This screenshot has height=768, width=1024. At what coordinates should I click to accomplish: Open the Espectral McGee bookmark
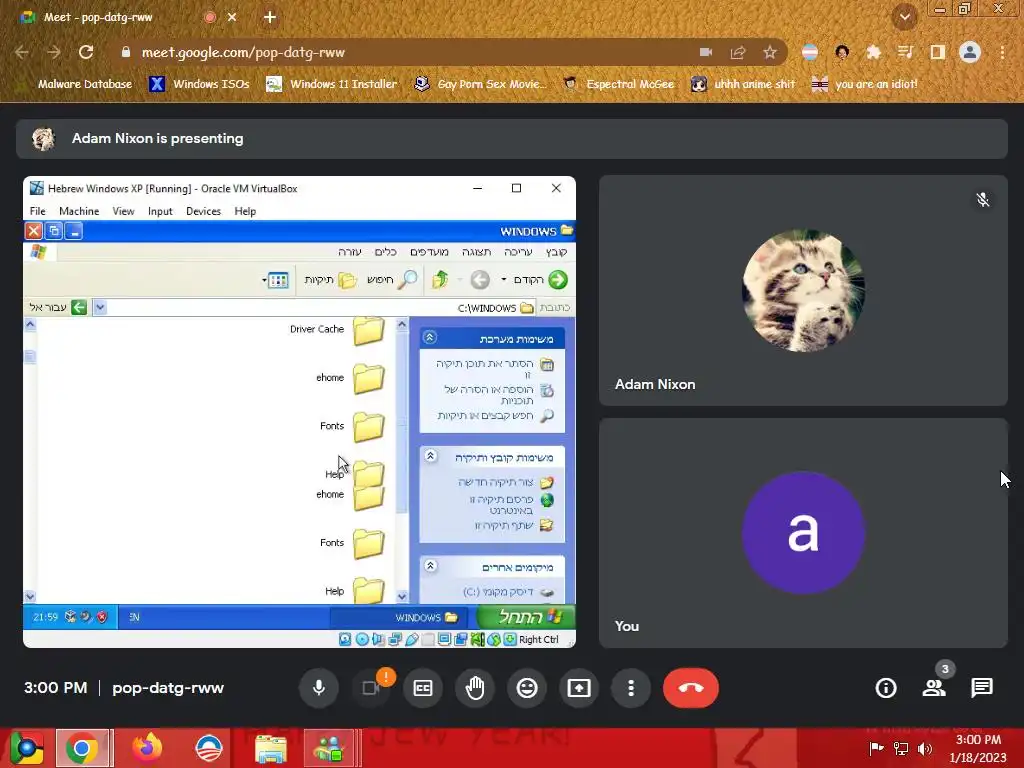[618, 84]
